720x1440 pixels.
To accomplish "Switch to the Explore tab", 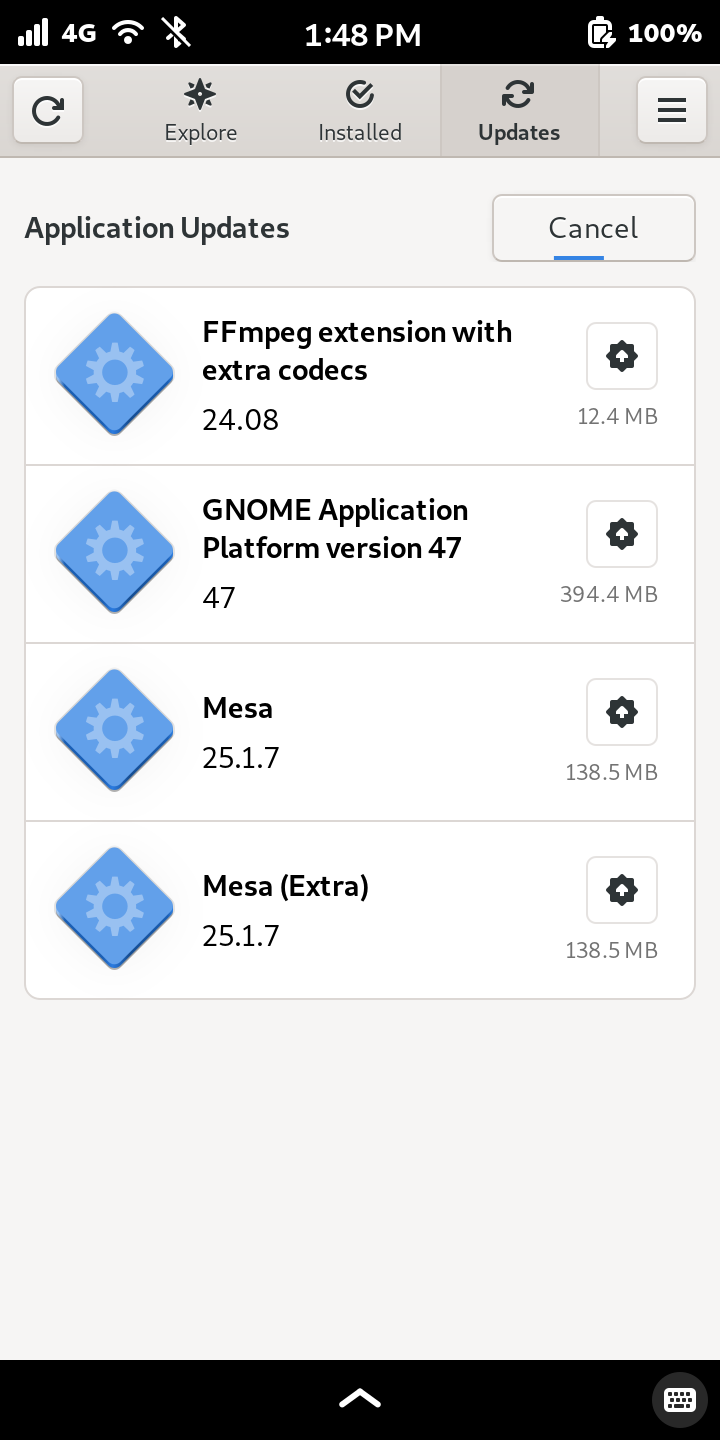I will pos(201,111).
